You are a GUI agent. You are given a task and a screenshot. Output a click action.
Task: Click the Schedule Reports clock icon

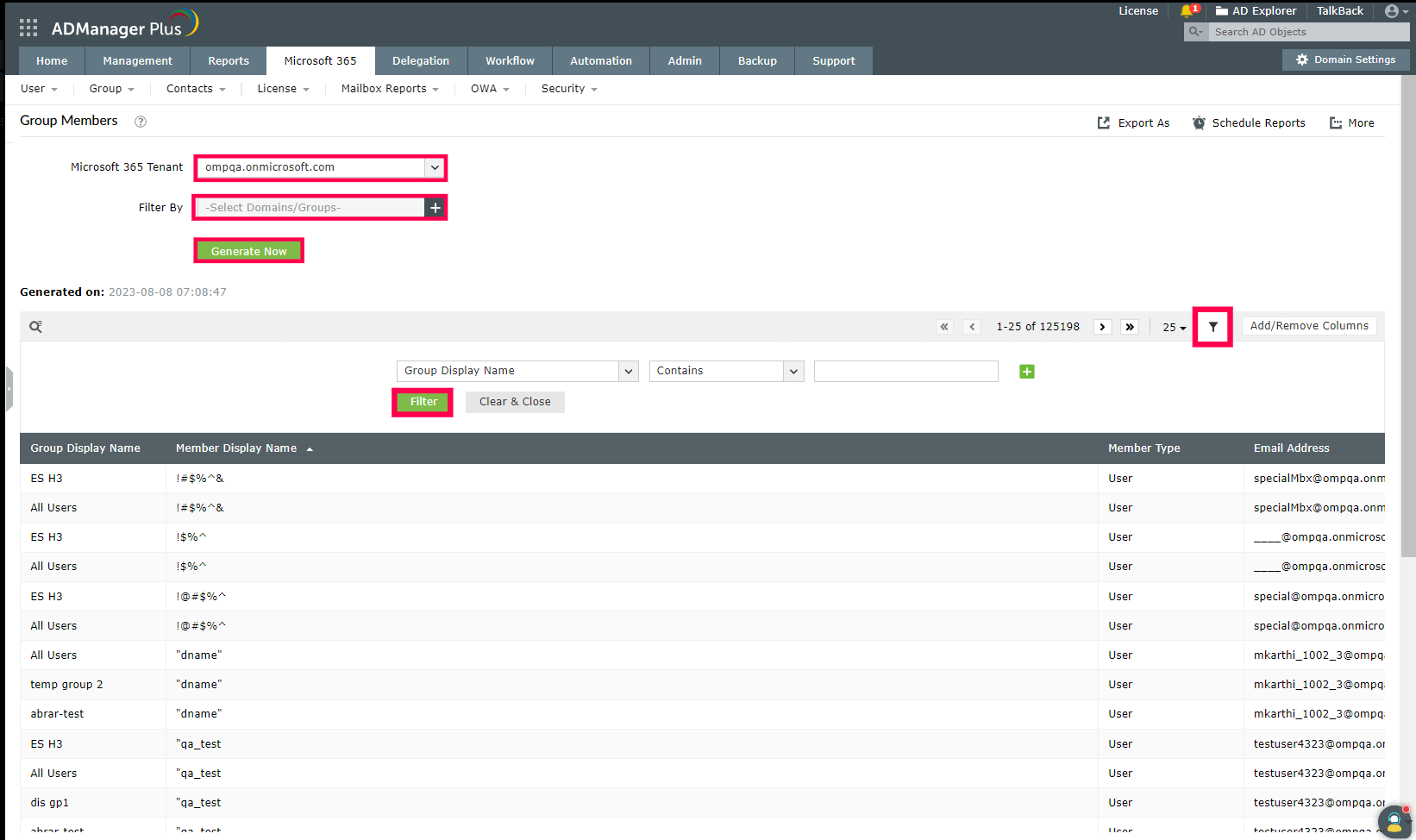[x=1199, y=123]
